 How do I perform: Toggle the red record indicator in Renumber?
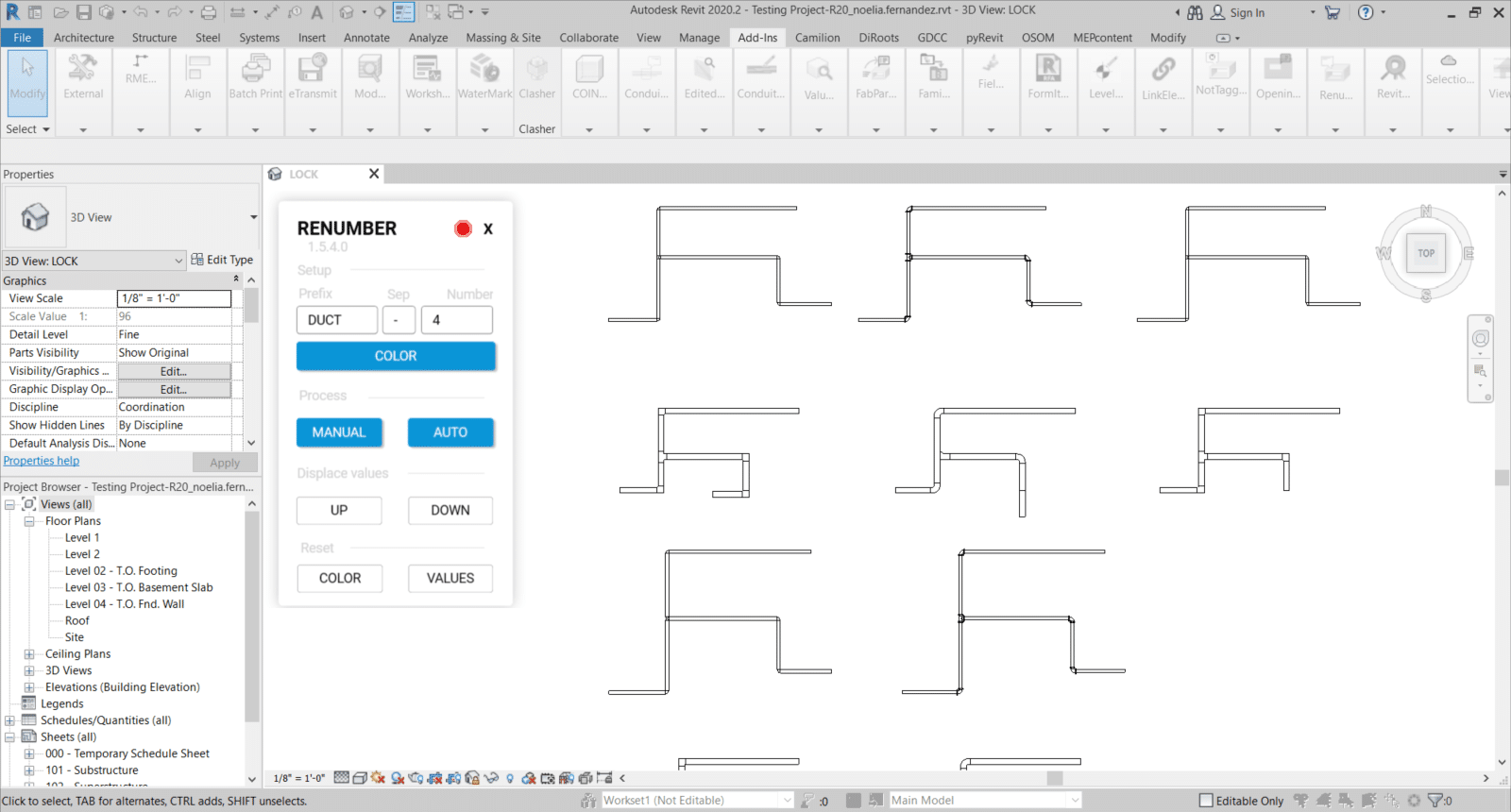click(463, 228)
